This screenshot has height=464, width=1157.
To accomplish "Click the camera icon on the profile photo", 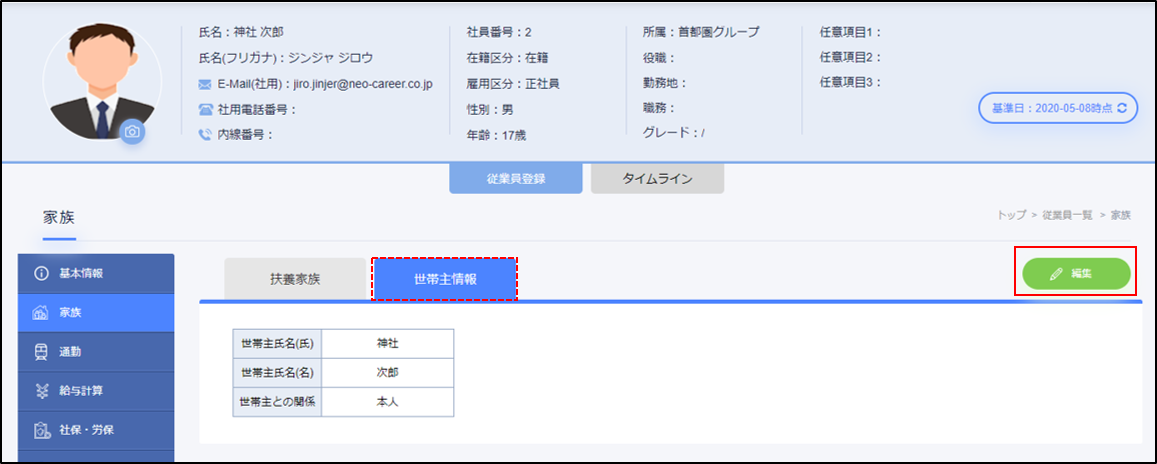I will (133, 132).
